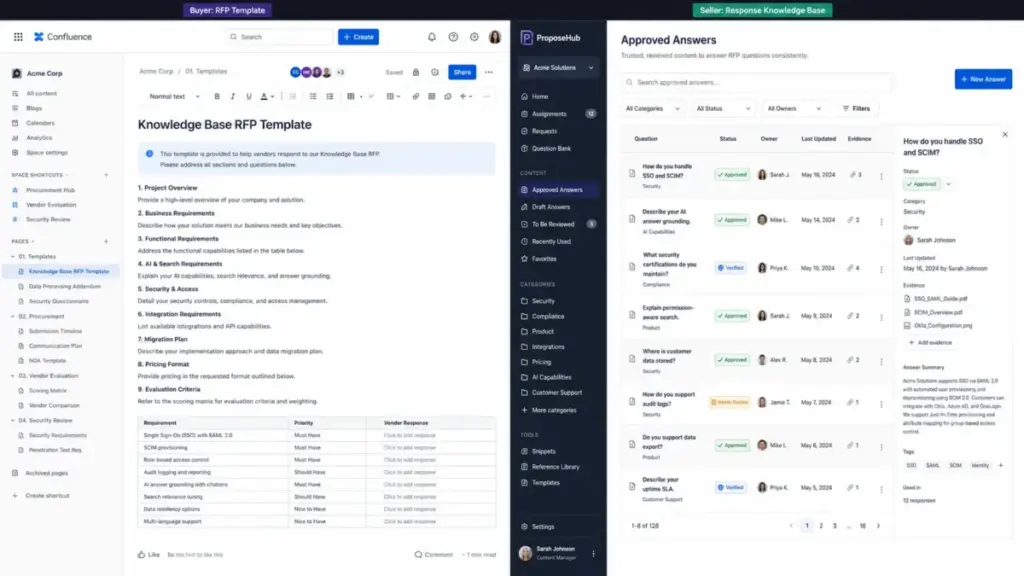The height and width of the screenshot is (576, 1024).
Task: Open the Confluence app switcher grid
Action: coord(18,37)
